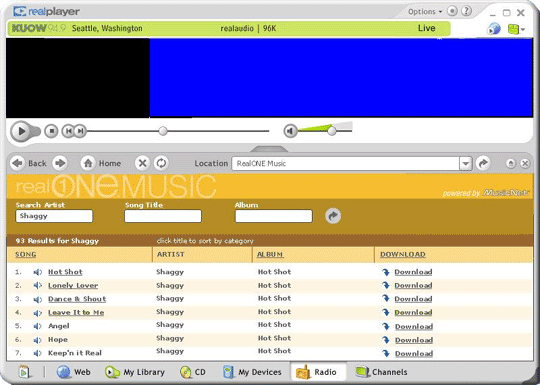
Task: Switch to the My Library tab
Action: [x=135, y=372]
